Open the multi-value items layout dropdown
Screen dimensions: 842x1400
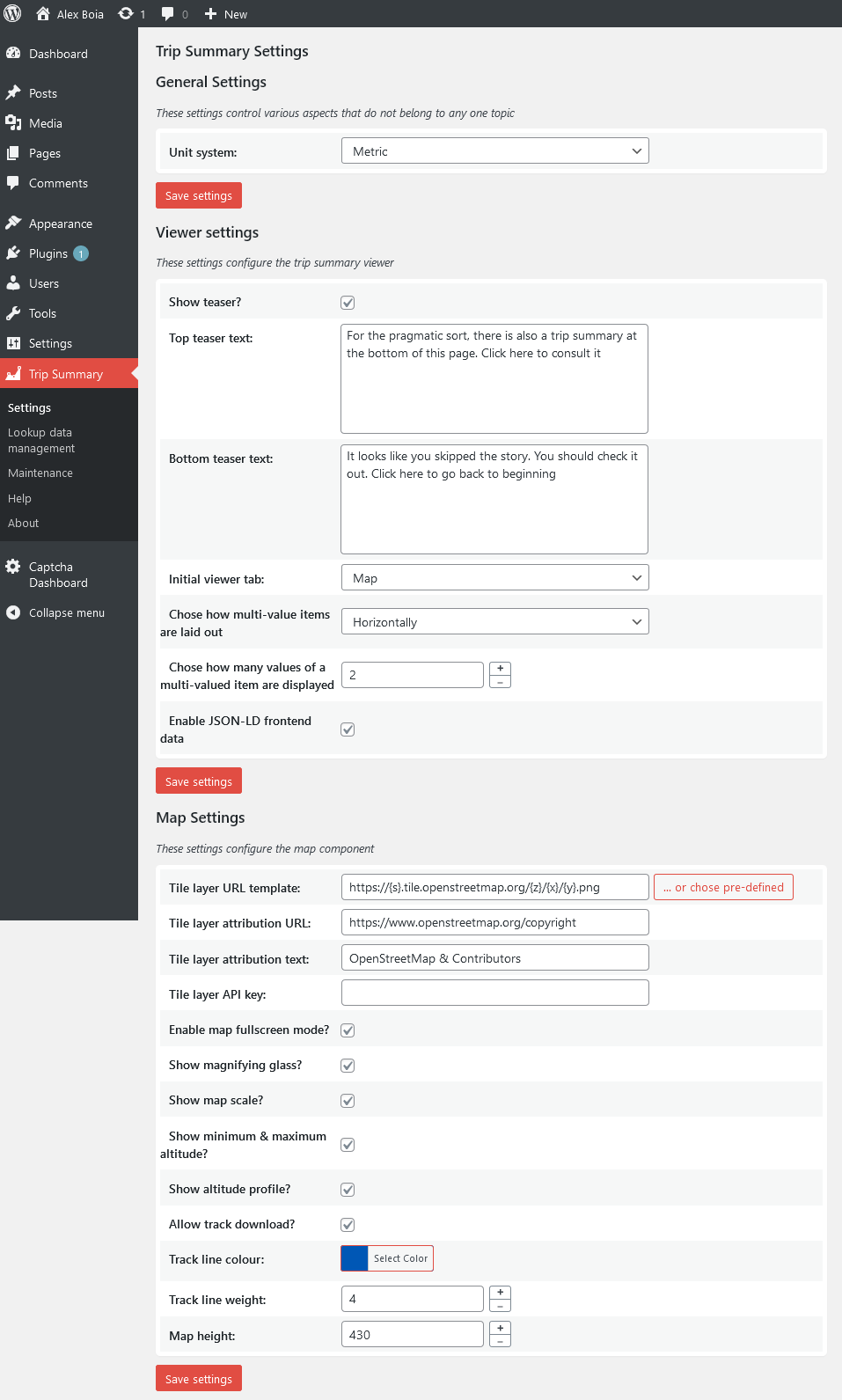point(494,622)
